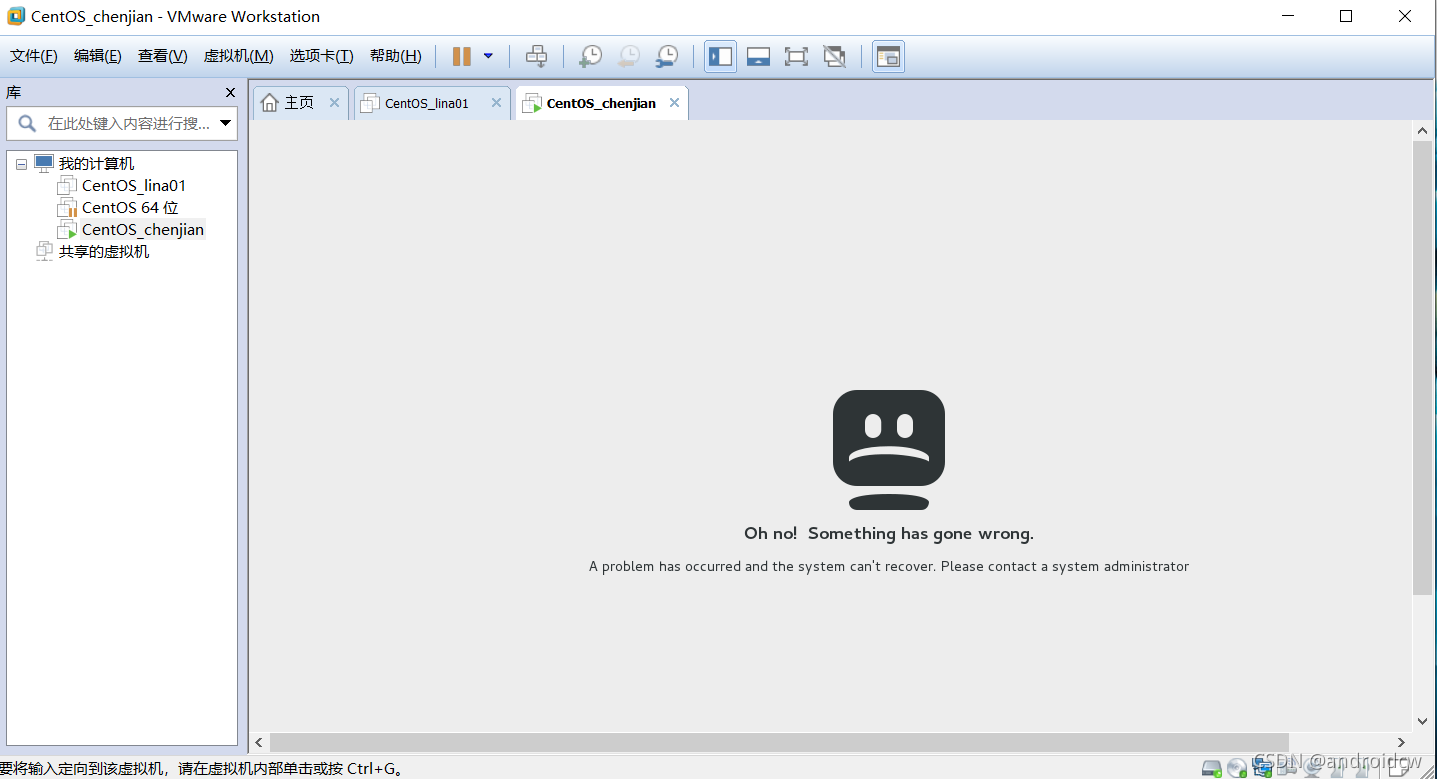1437x779 pixels.
Task: Click the 我的计算机 computer icon
Action: coord(44,163)
